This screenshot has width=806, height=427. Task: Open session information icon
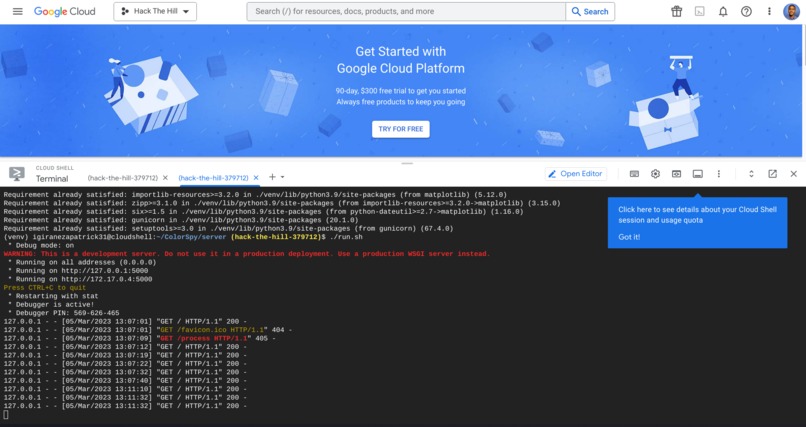(x=698, y=174)
